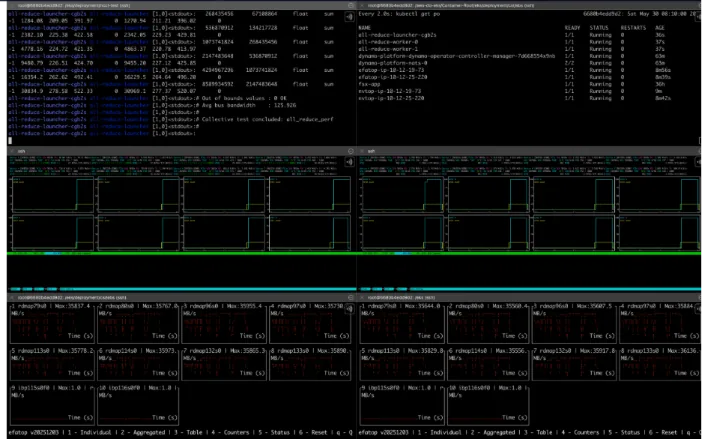Click '6 - Reset' in right efatop footer
Image resolution: width=702 pixels, height=439 pixels.
pos(663,432)
